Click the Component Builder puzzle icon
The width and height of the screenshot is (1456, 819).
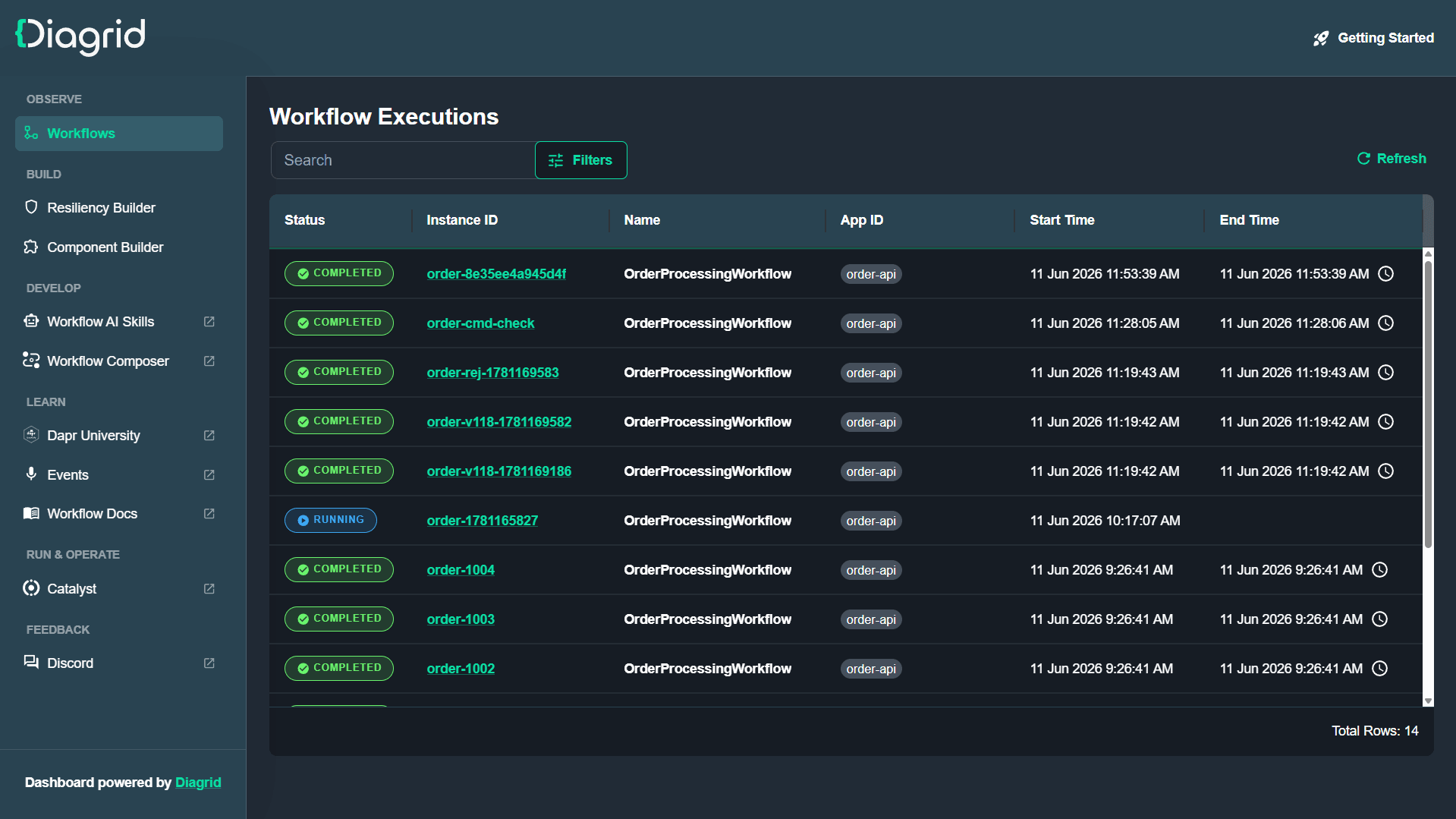(31, 247)
